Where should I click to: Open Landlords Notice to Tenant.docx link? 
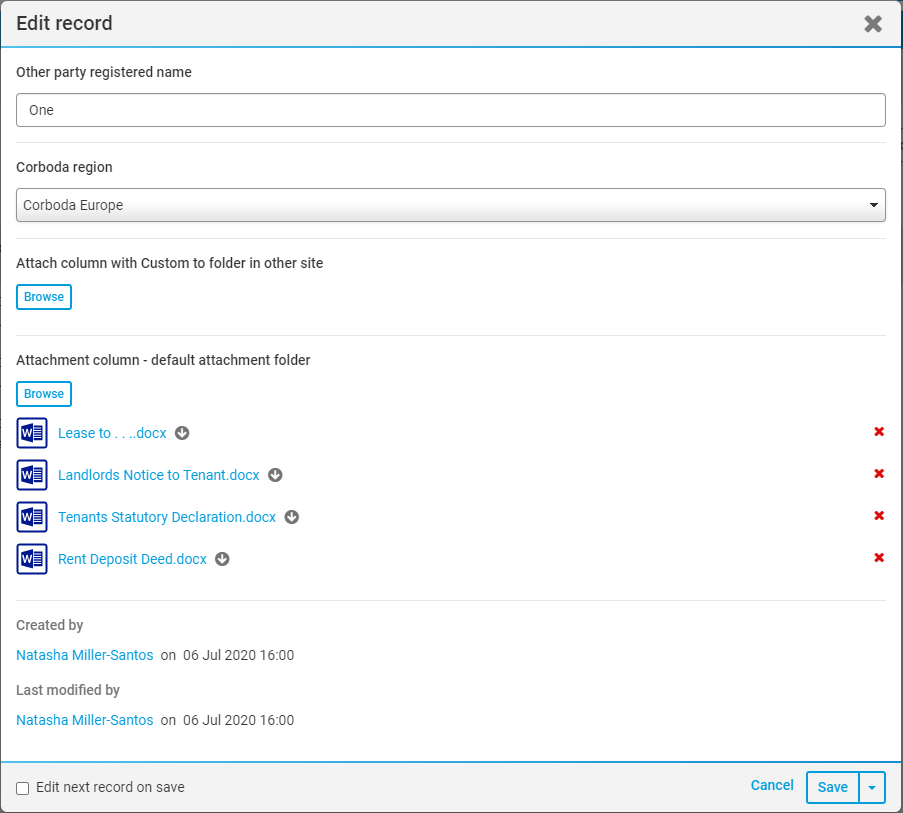[158, 475]
